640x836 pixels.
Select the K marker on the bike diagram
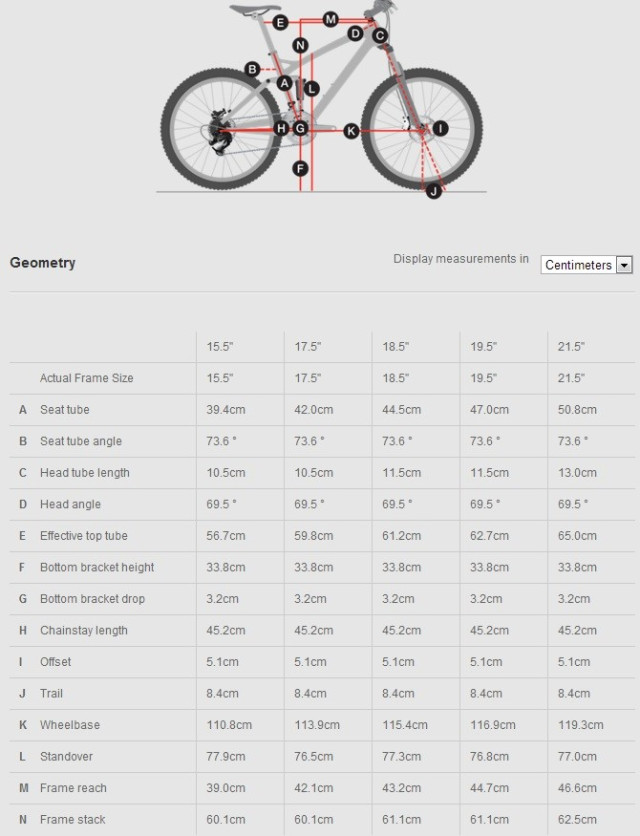pos(351,131)
